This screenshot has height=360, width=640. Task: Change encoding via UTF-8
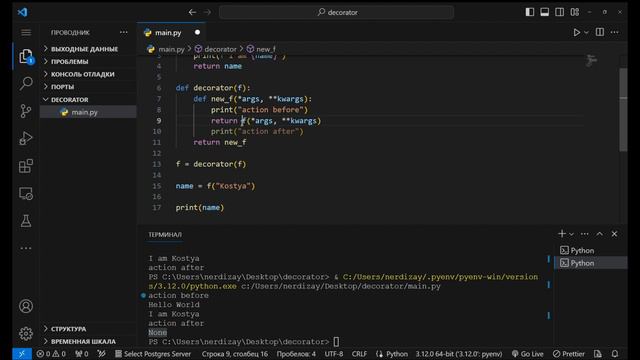[x=334, y=354]
